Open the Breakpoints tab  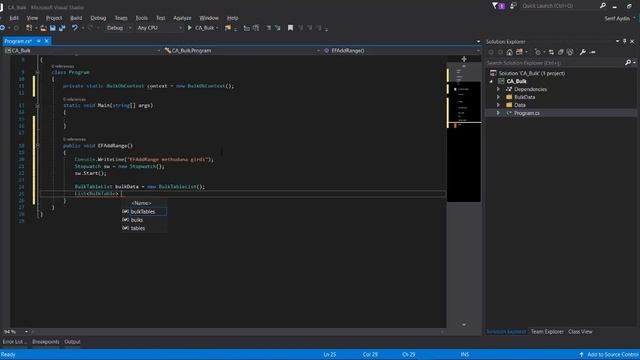46,342
